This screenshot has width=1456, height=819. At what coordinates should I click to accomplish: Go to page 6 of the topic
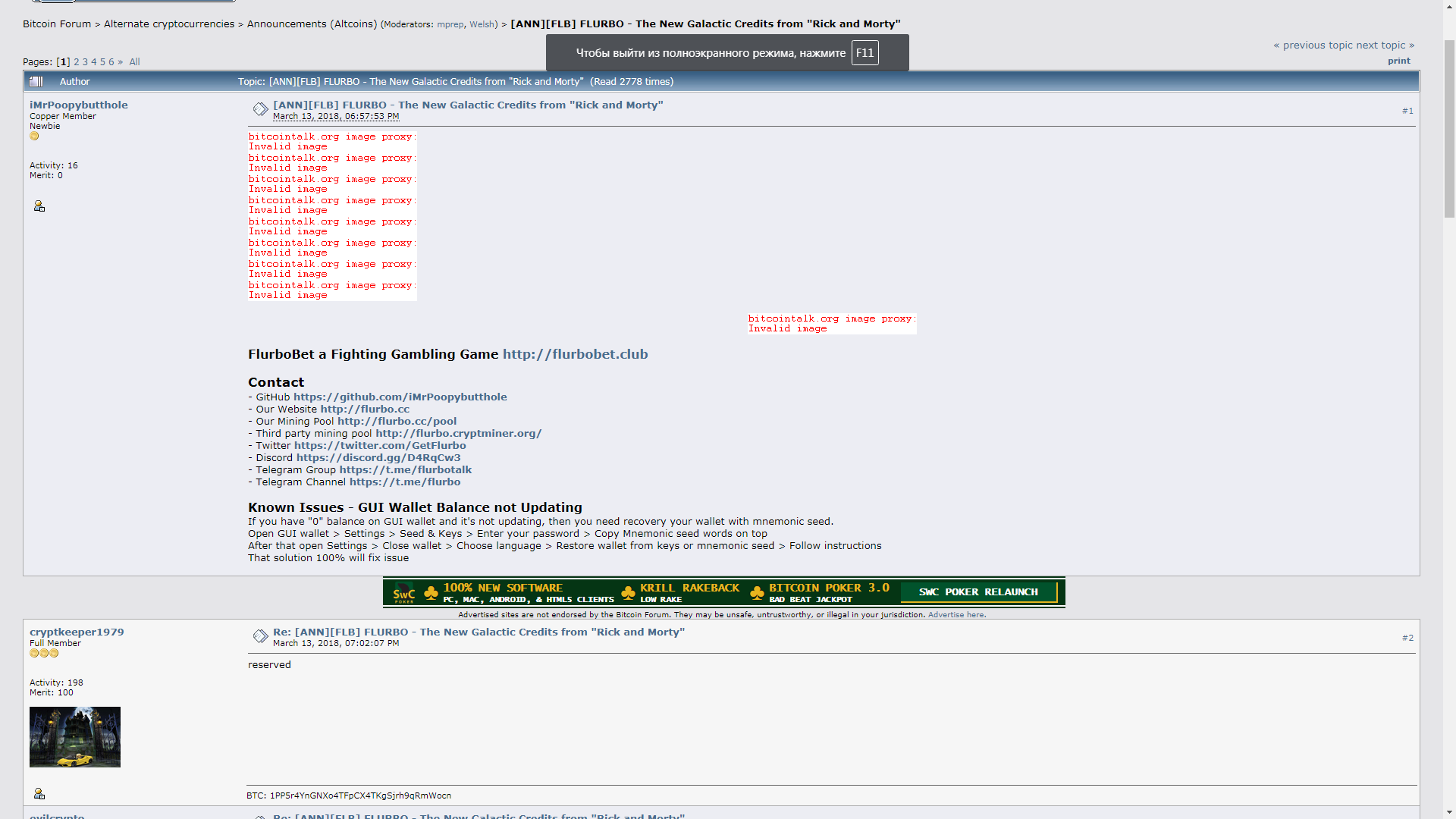point(111,62)
